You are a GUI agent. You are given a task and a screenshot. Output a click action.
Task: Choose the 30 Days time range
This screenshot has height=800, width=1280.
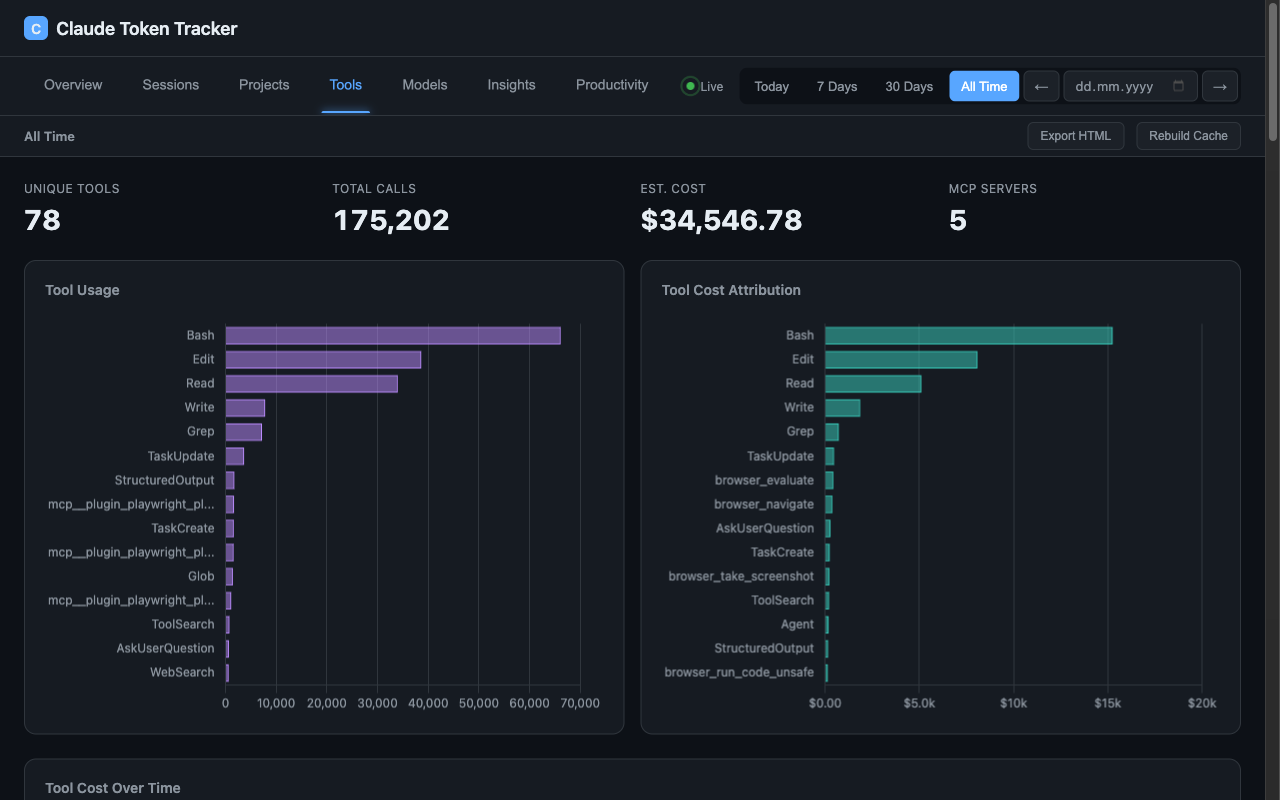pyautogui.click(x=909, y=86)
